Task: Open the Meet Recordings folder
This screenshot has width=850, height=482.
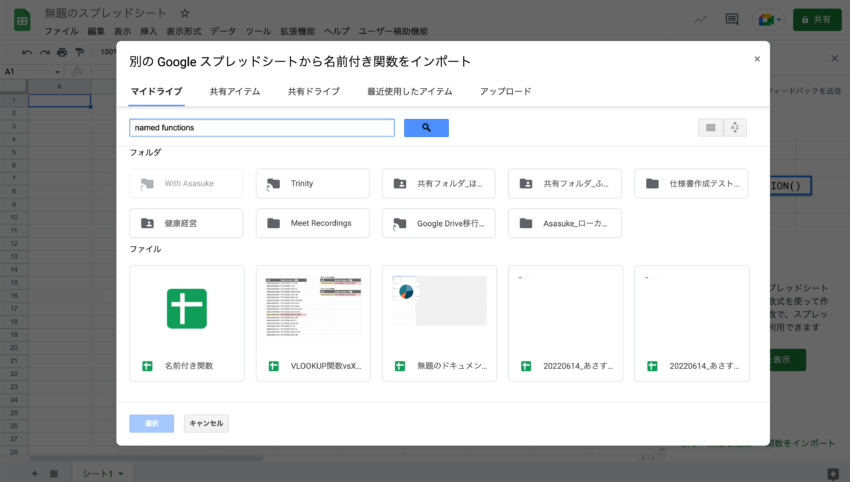Action: pos(312,223)
